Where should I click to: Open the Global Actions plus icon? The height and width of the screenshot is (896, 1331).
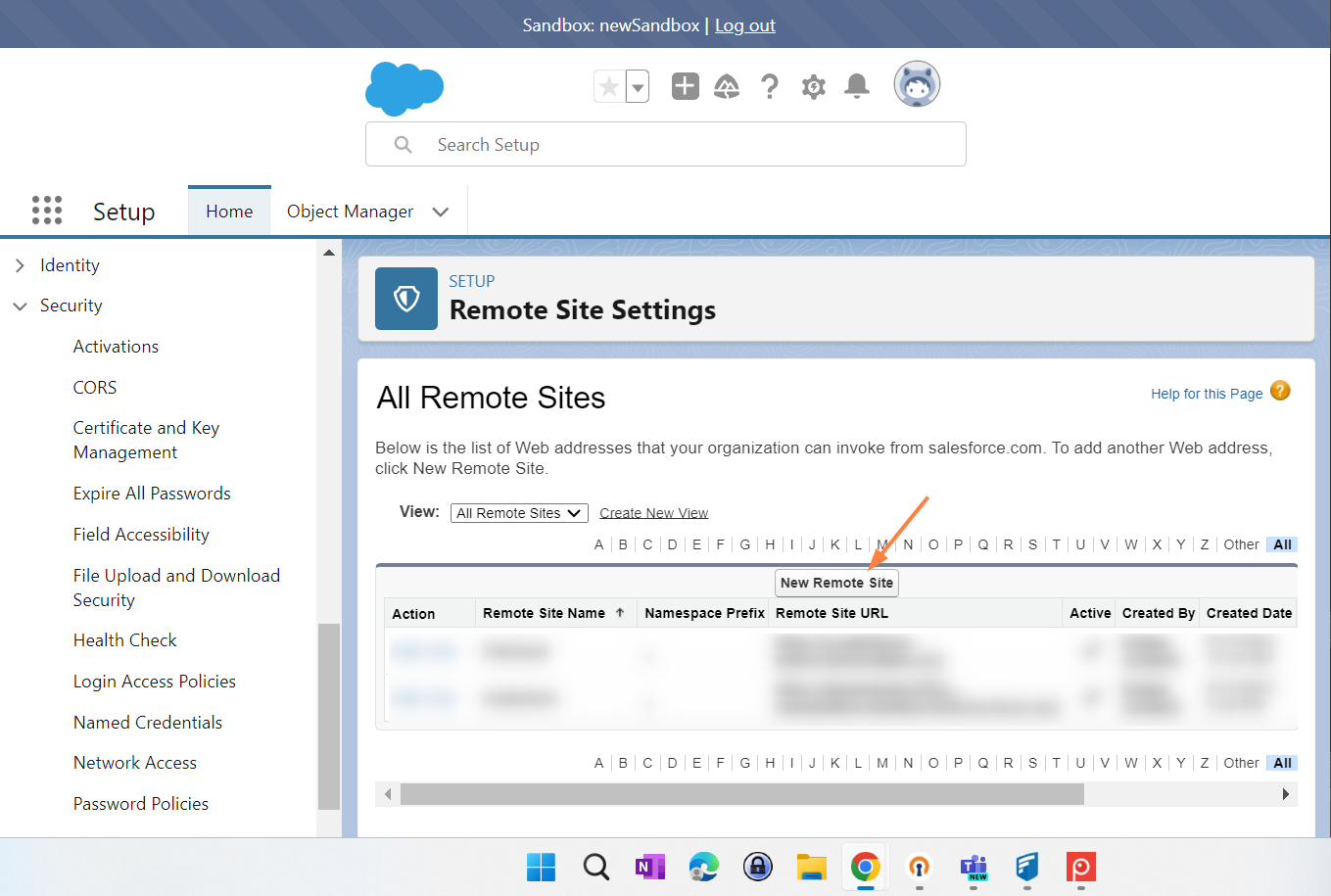pos(685,86)
